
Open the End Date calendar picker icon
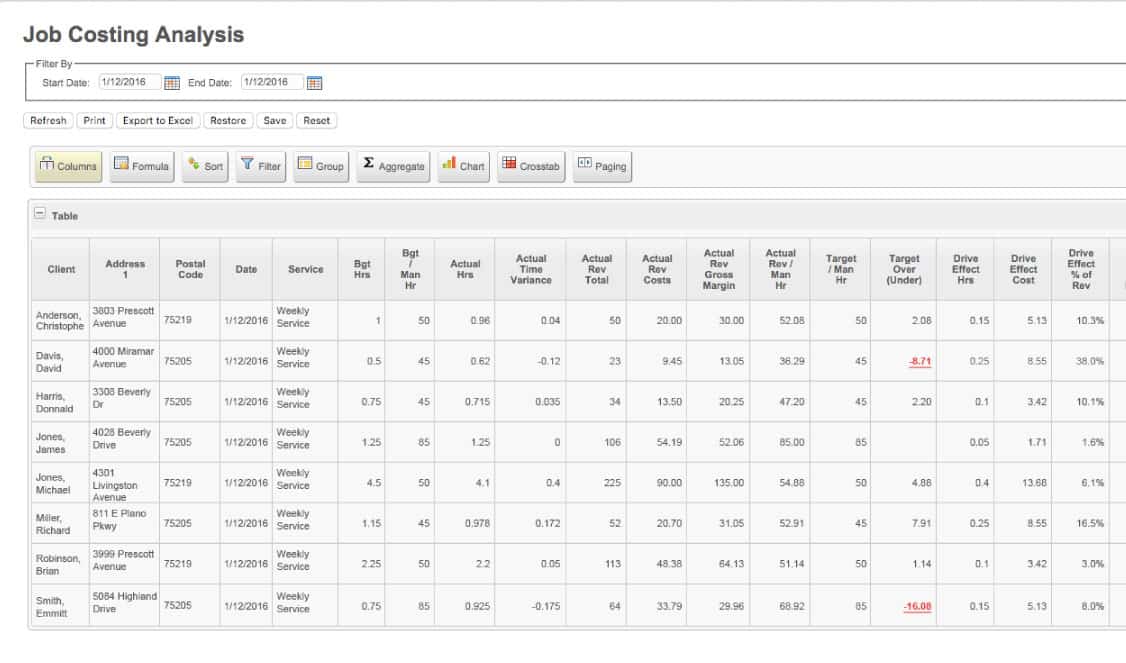coord(315,83)
